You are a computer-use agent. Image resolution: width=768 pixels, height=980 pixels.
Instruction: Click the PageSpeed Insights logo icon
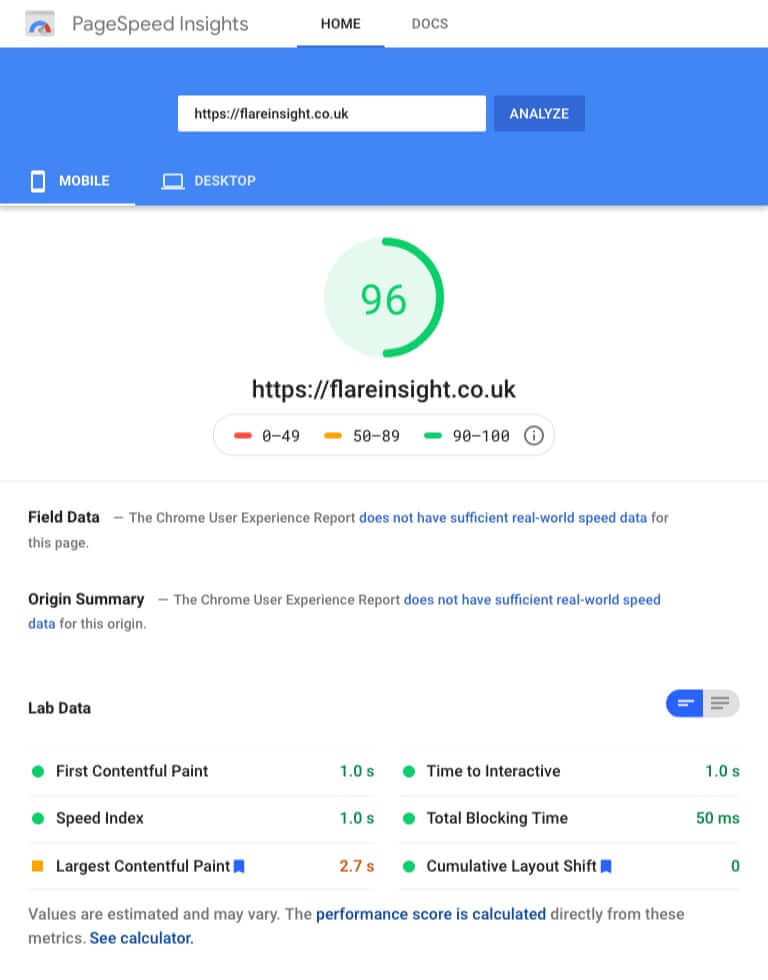coord(39,24)
